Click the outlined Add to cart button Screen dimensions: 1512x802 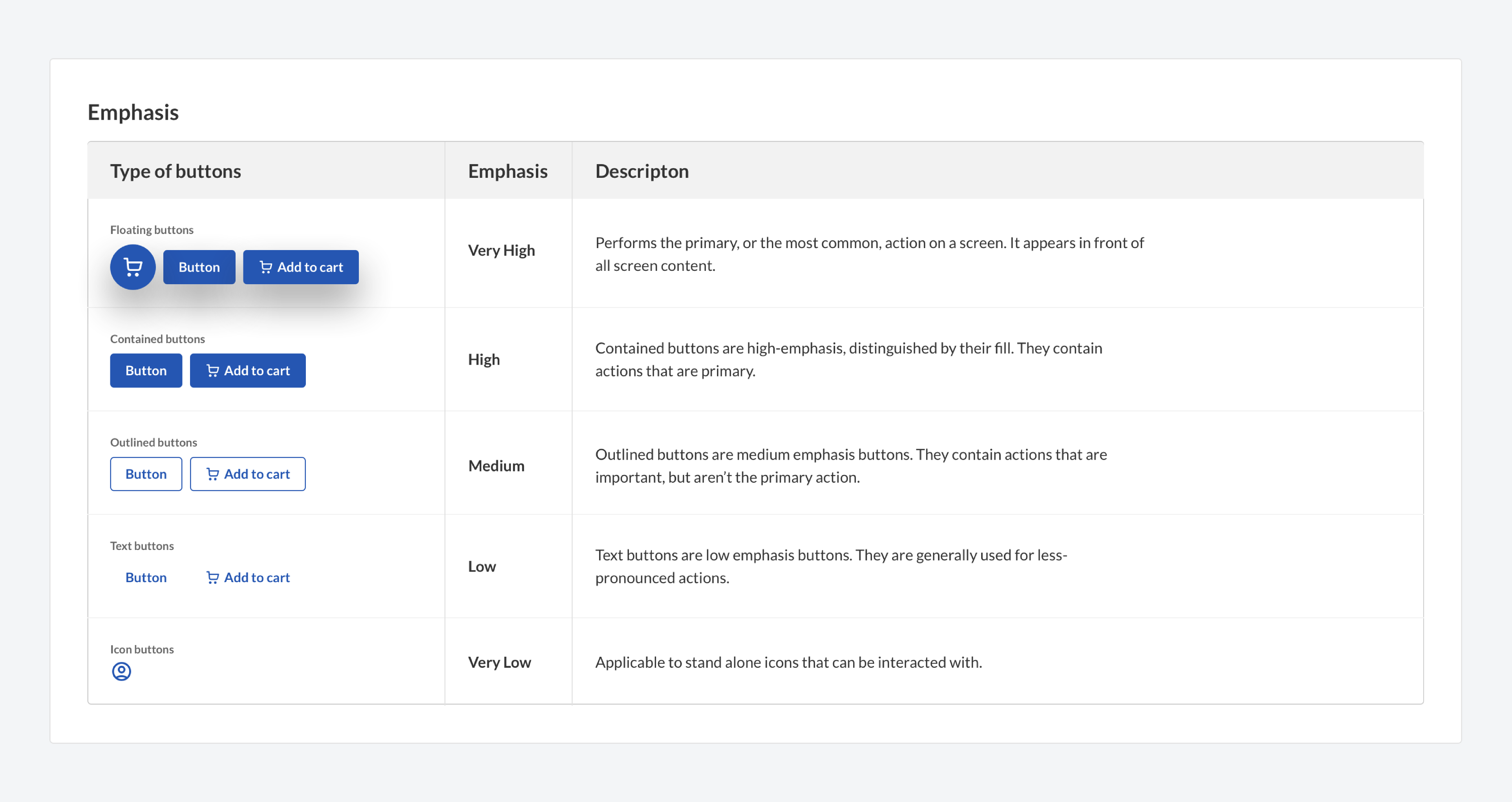(248, 473)
